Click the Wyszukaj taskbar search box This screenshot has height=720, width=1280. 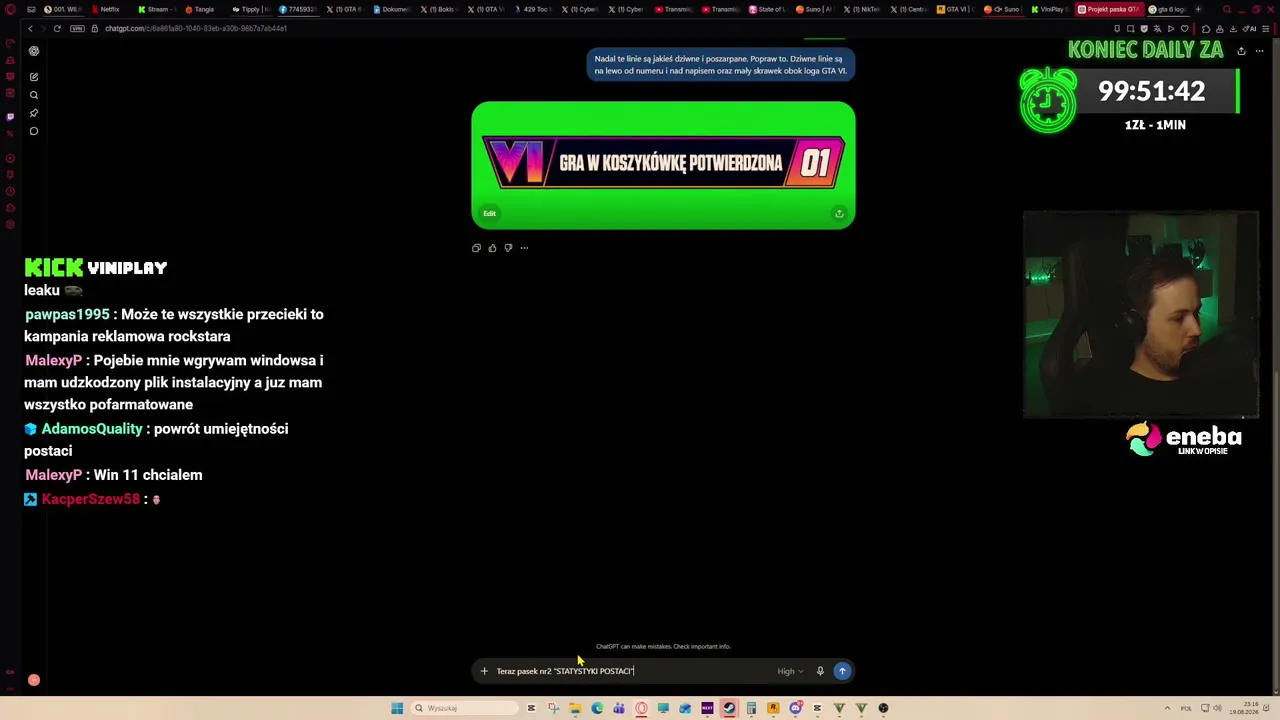point(463,708)
